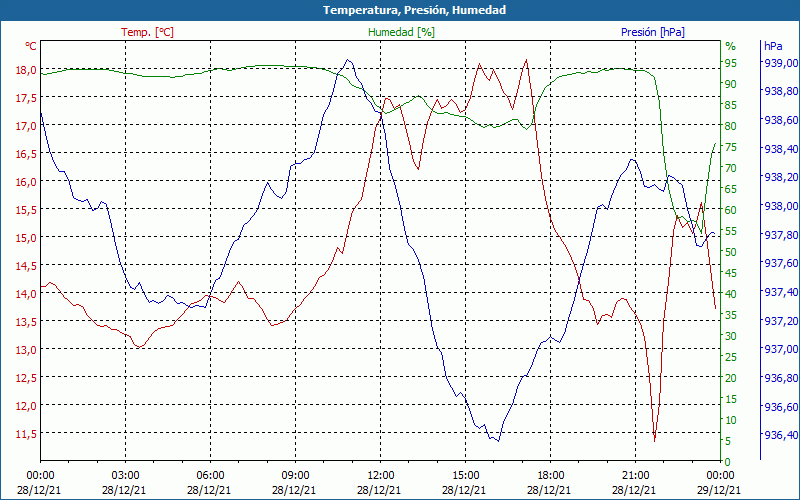
Task: Click the 13,5 temperature axis value
Action: pyautogui.click(x=25, y=322)
